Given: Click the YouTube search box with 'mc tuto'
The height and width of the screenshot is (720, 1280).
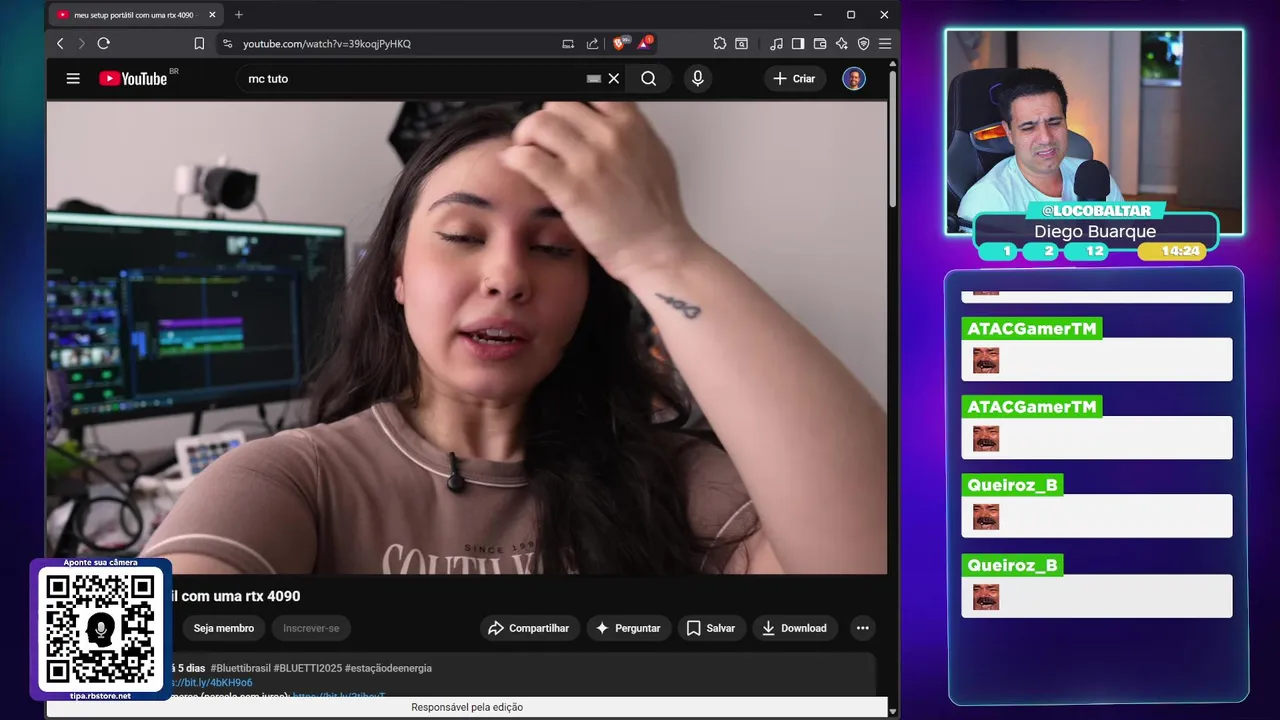Looking at the screenshot, I should click(410, 78).
